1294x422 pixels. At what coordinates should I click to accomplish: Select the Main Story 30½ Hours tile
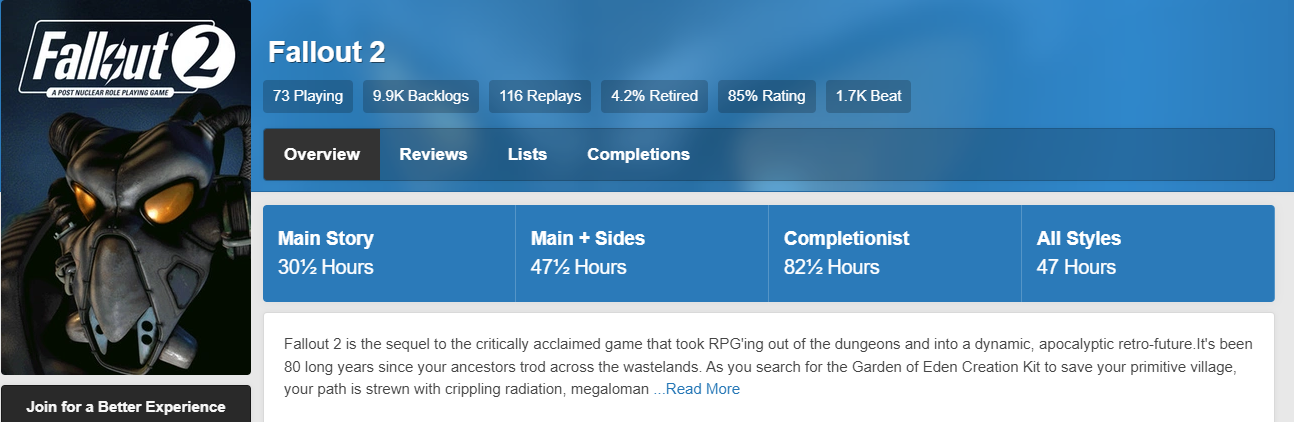389,253
